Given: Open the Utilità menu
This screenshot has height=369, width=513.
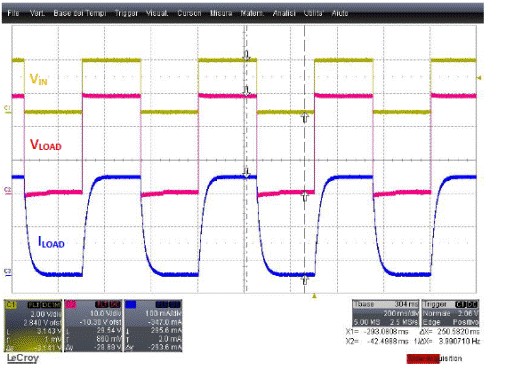Looking at the screenshot, I should [x=314, y=13].
